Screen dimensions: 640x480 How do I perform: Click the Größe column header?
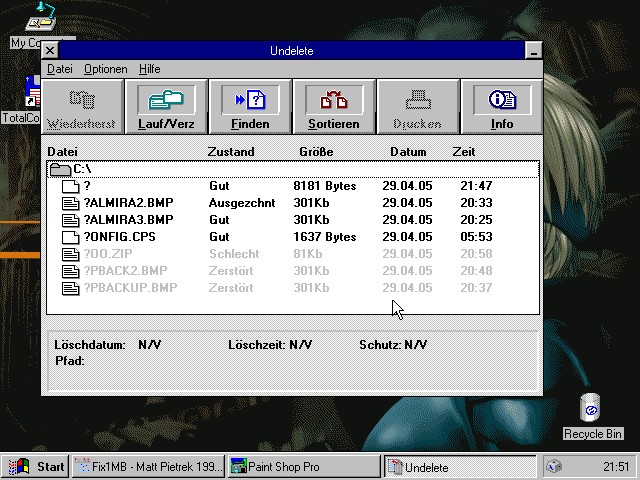tap(316, 152)
